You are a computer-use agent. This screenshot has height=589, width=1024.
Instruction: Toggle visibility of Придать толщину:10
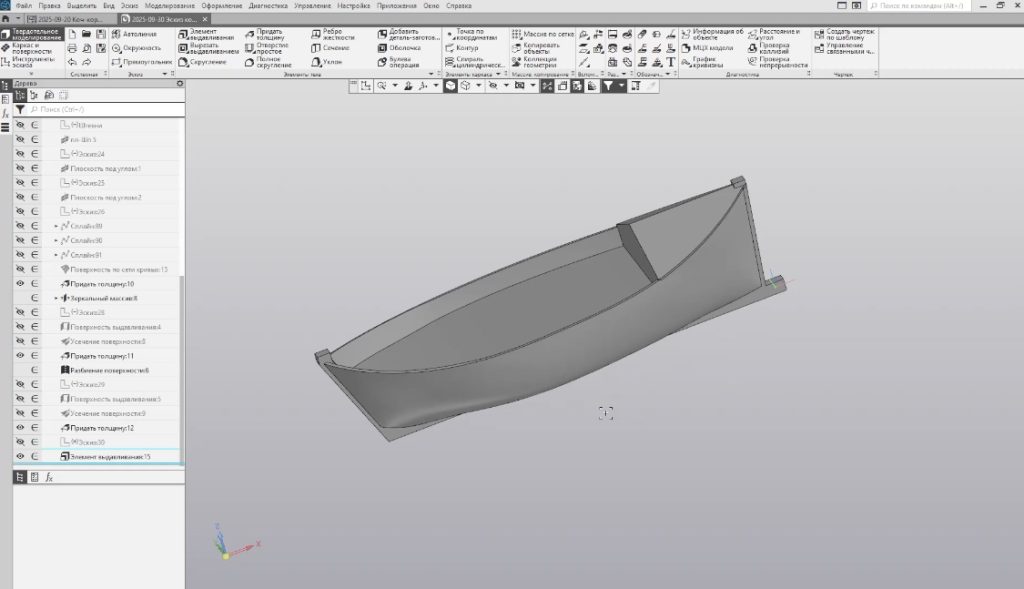click(x=20, y=284)
